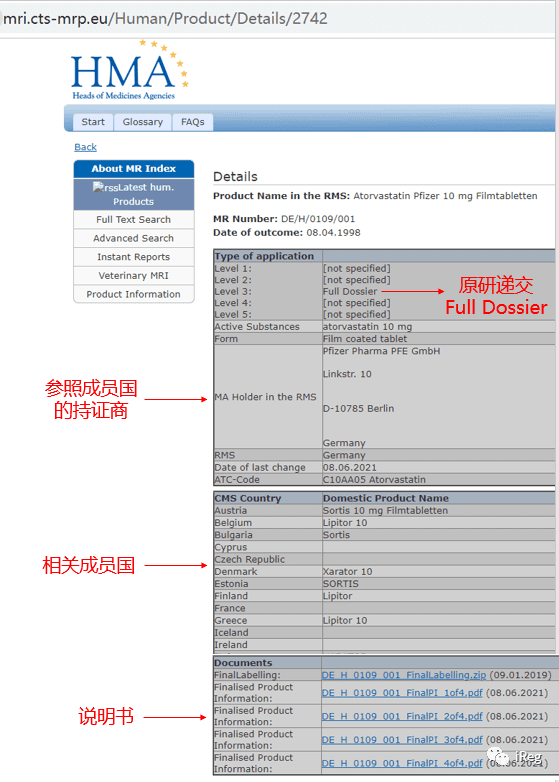This screenshot has width=559, height=782.
Task: Select Instant Reports in sidebar
Action: pyautogui.click(x=134, y=257)
